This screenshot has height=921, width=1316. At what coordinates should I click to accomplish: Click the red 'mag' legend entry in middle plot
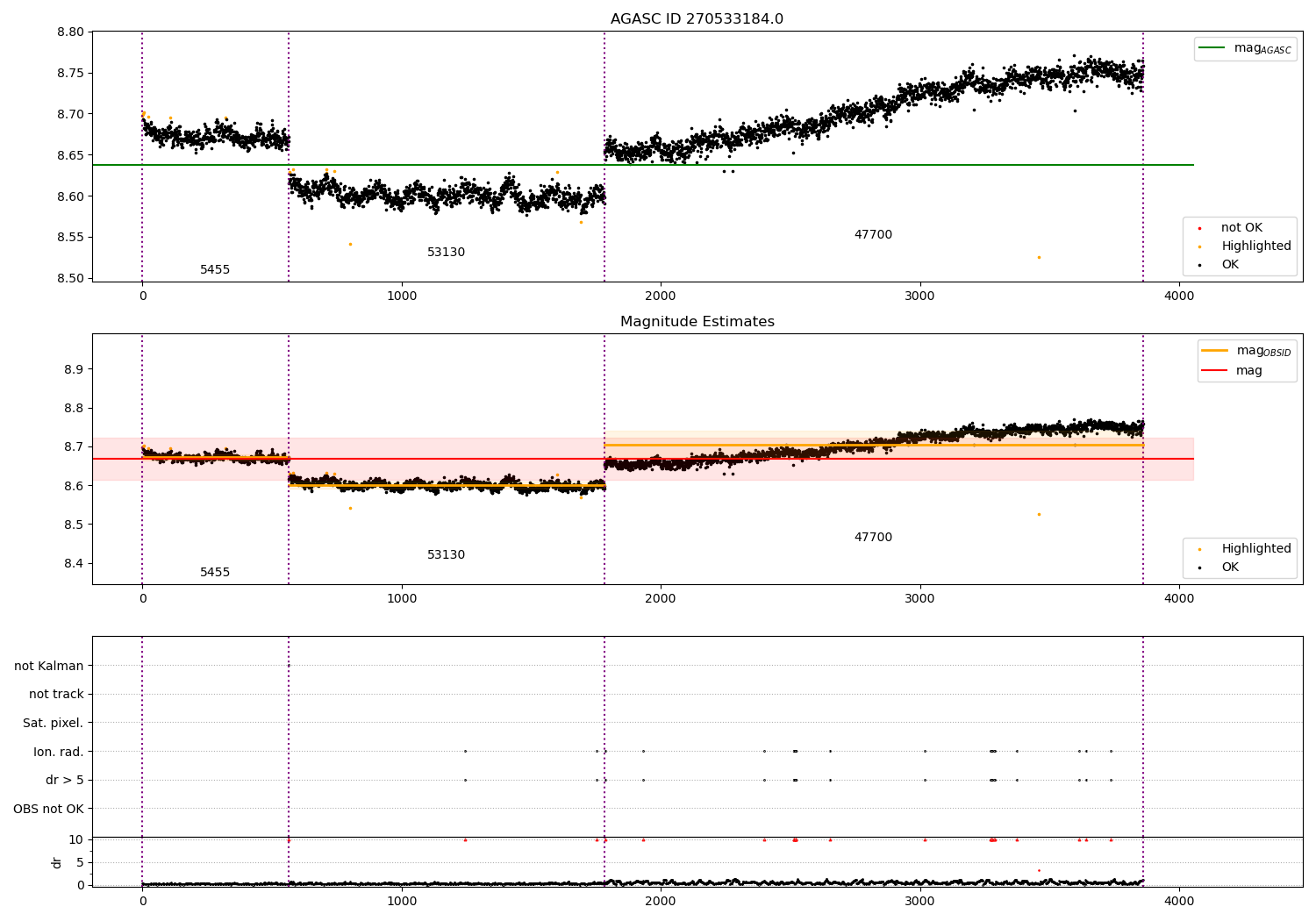coord(1233,370)
